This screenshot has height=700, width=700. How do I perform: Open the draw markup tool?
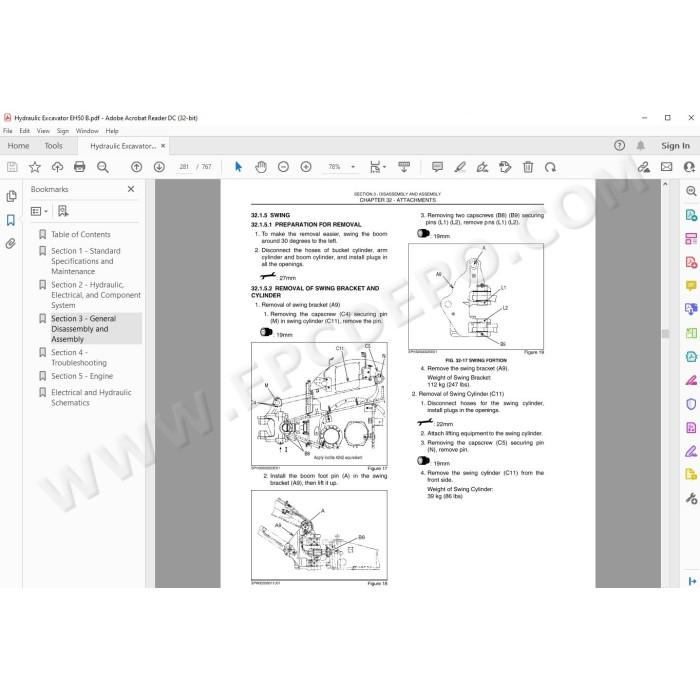pos(482,167)
